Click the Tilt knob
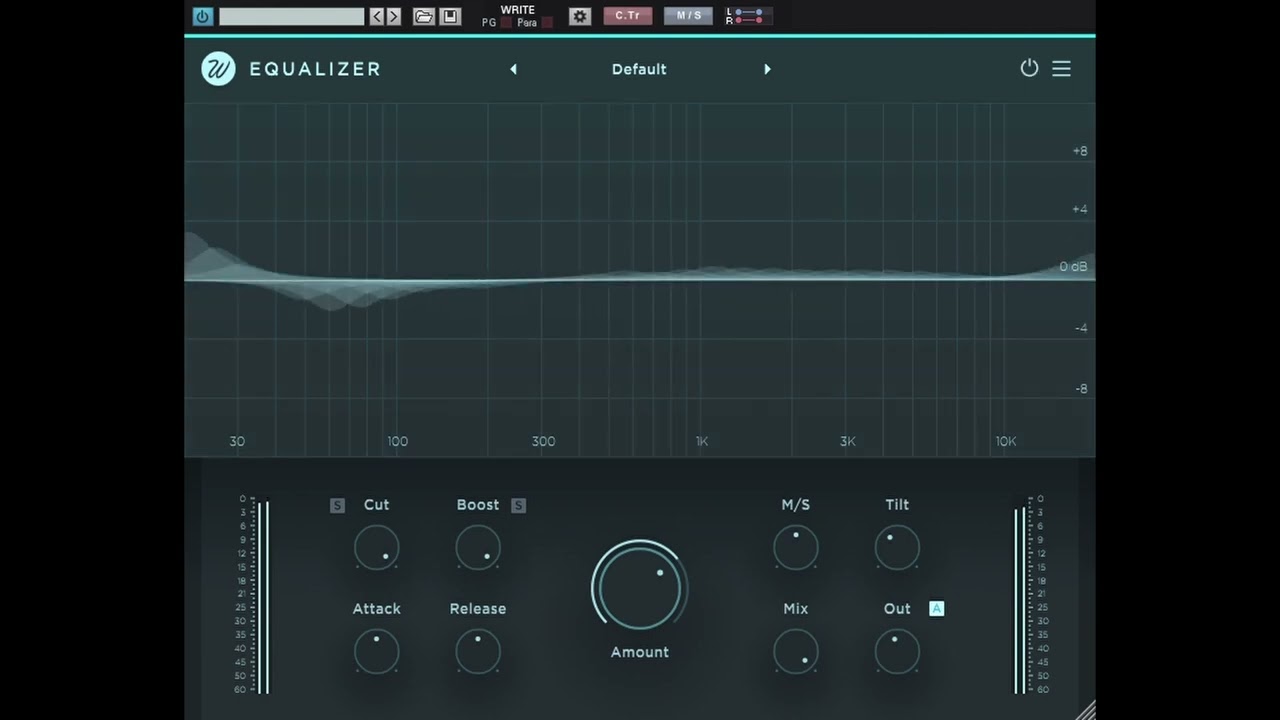 tap(897, 548)
